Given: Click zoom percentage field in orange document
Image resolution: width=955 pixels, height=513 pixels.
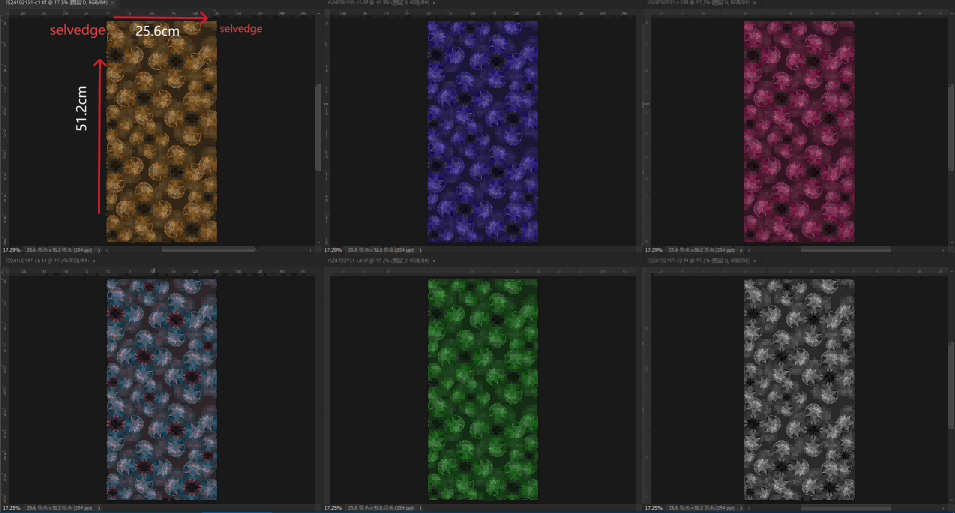Looking at the screenshot, I should [11, 248].
